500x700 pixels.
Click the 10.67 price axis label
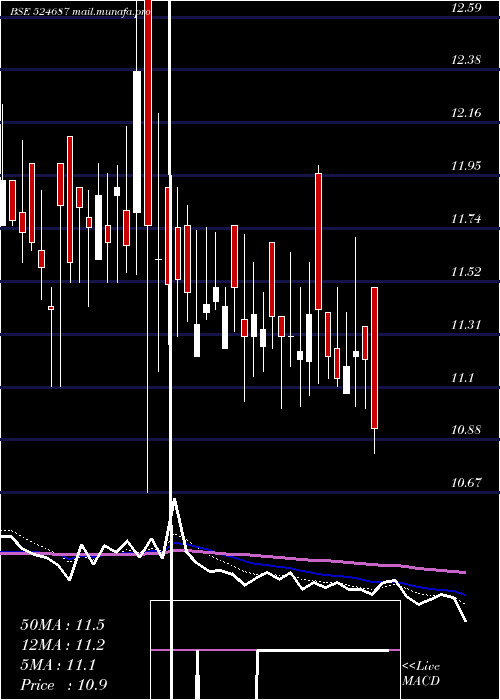coord(466,483)
